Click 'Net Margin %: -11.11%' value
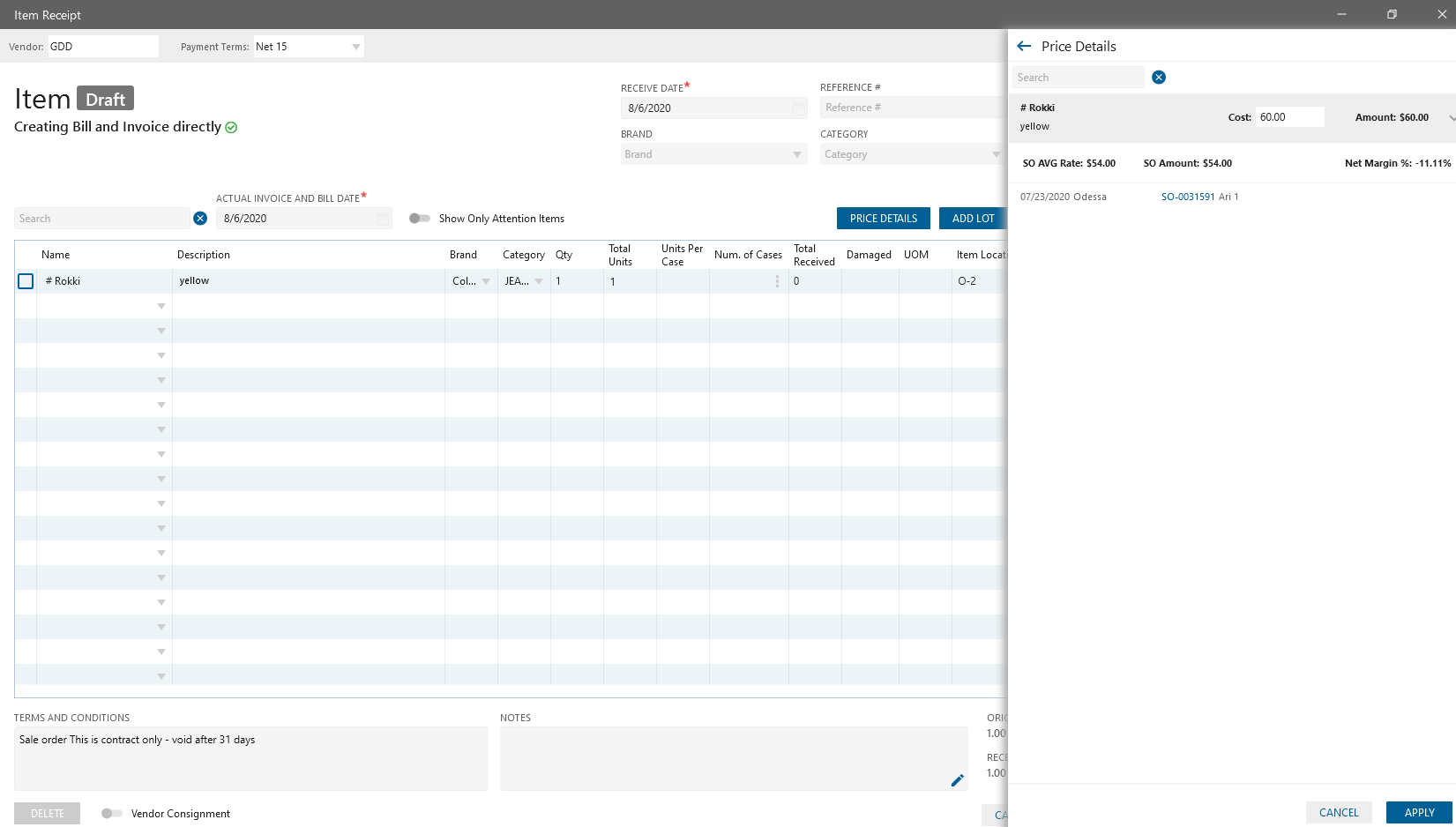Screen dimensions: 1456x827 point(1397,163)
